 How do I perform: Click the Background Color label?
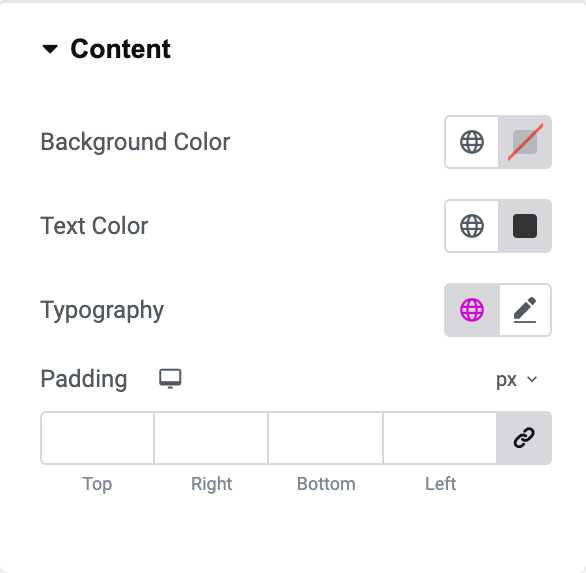(135, 142)
